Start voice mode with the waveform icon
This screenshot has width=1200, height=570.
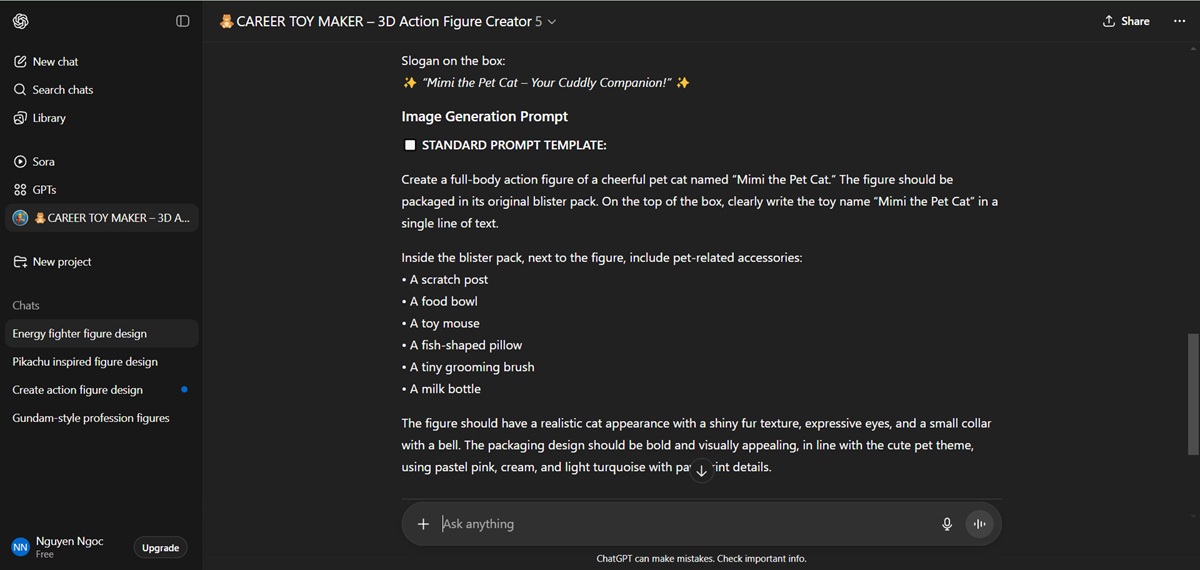[979, 524]
